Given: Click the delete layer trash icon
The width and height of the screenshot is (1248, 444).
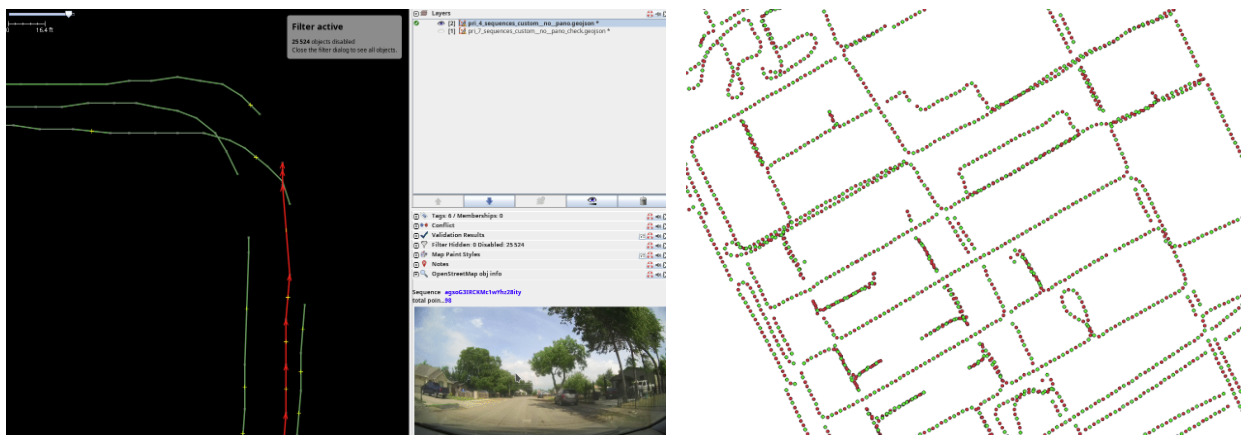Looking at the screenshot, I should click(642, 201).
